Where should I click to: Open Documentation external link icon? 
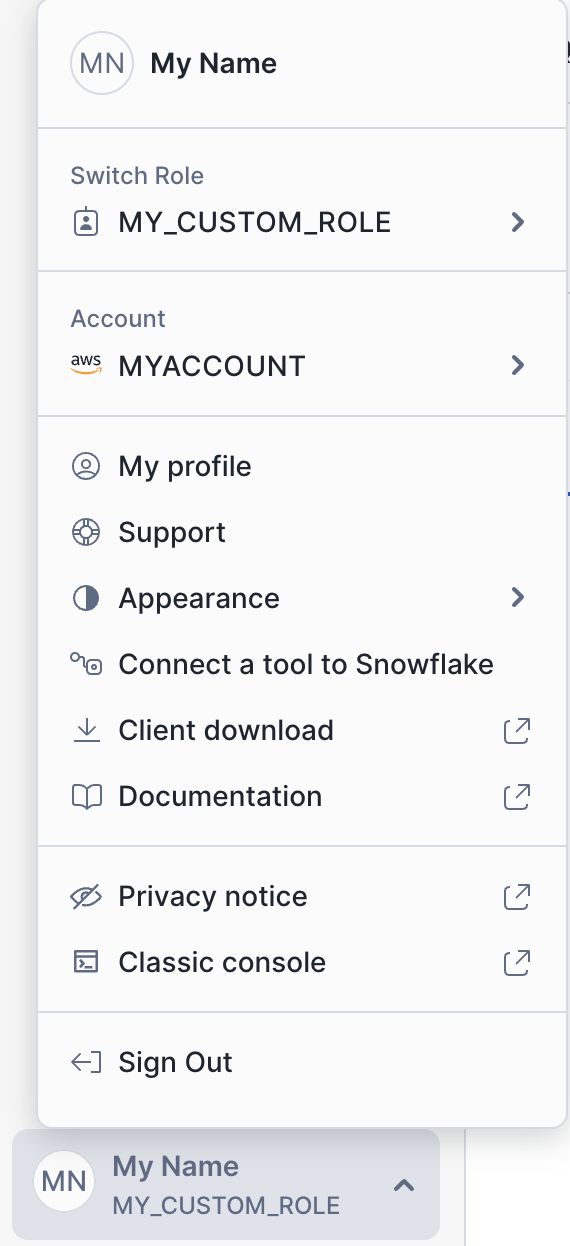click(x=516, y=797)
